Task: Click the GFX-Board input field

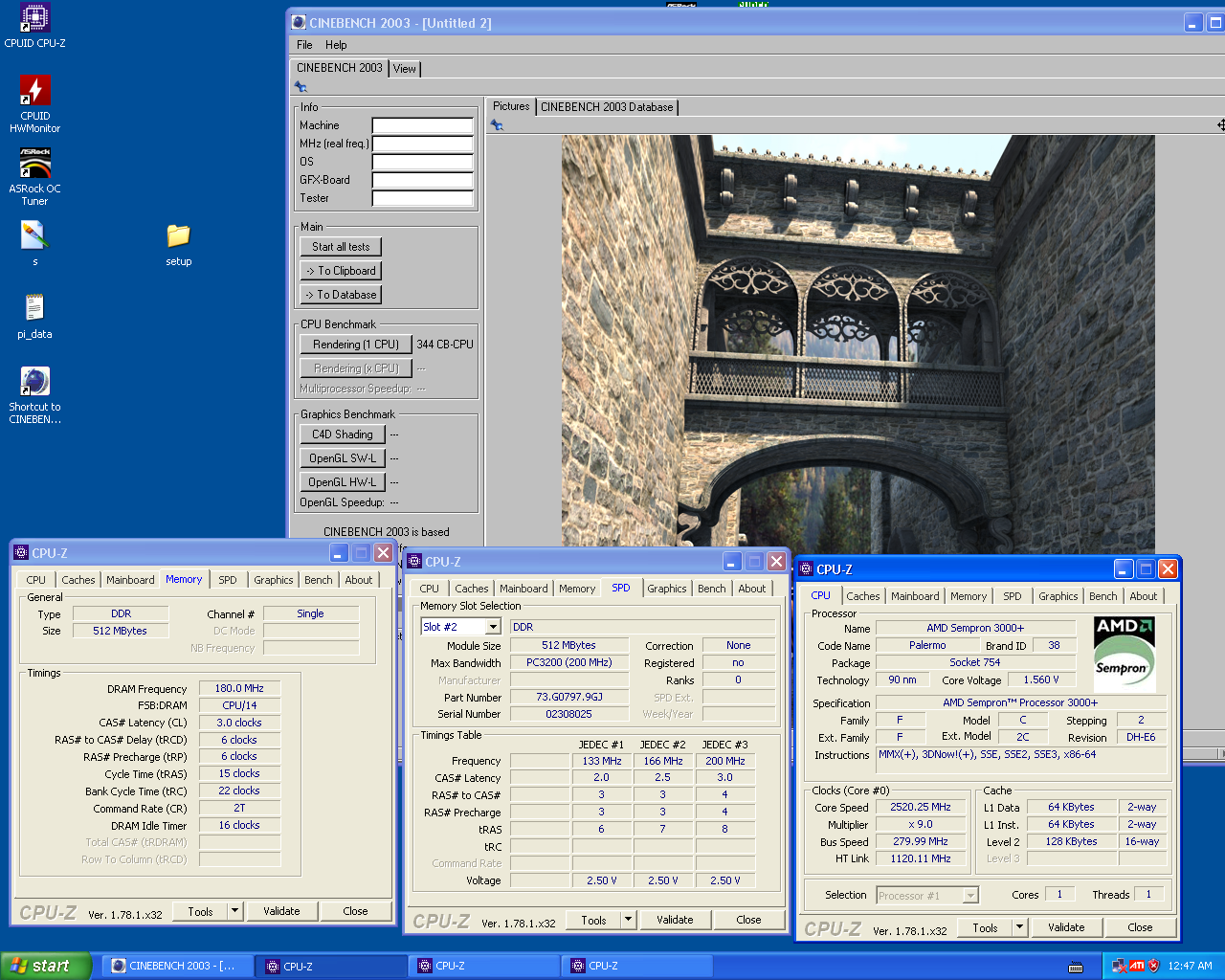Action: pyautogui.click(x=423, y=180)
